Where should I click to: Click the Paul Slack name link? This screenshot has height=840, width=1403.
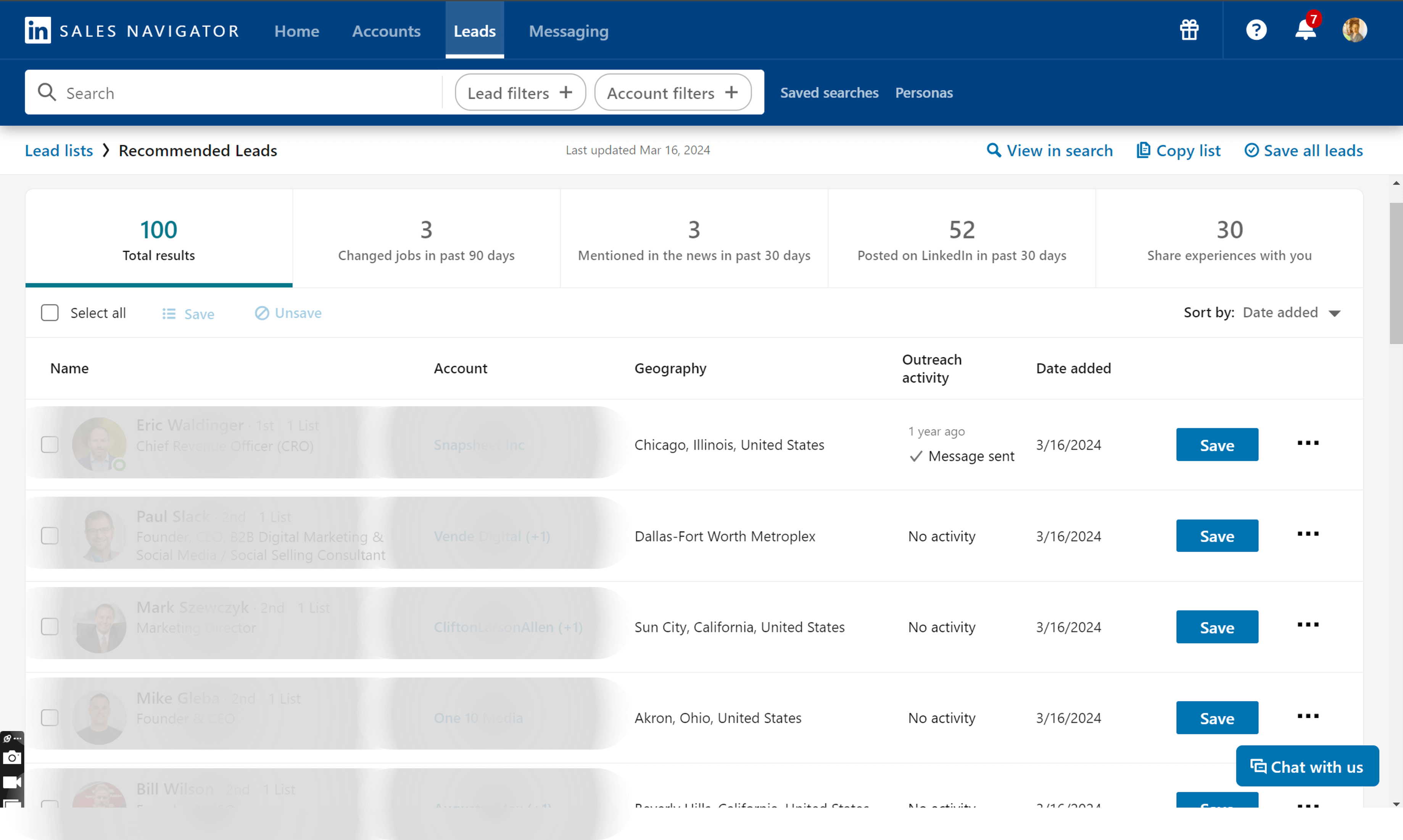coord(173,516)
